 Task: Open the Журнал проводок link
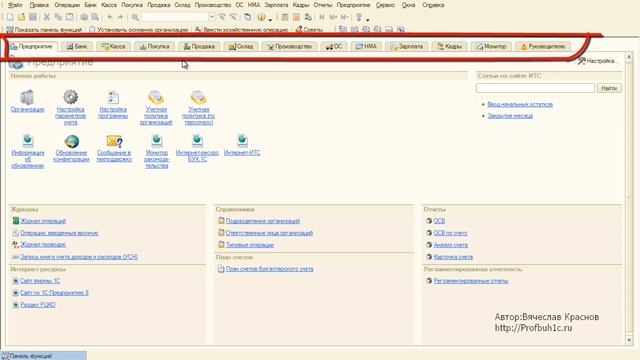pyautogui.click(x=43, y=244)
